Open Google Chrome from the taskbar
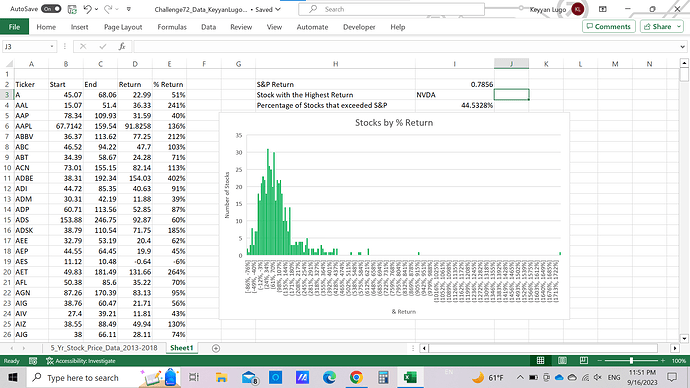This screenshot has width=690, height=388. [x=356, y=377]
